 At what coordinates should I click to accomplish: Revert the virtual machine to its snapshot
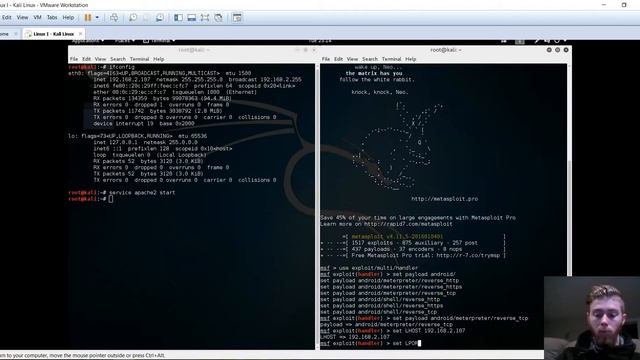pyautogui.click(x=146, y=18)
